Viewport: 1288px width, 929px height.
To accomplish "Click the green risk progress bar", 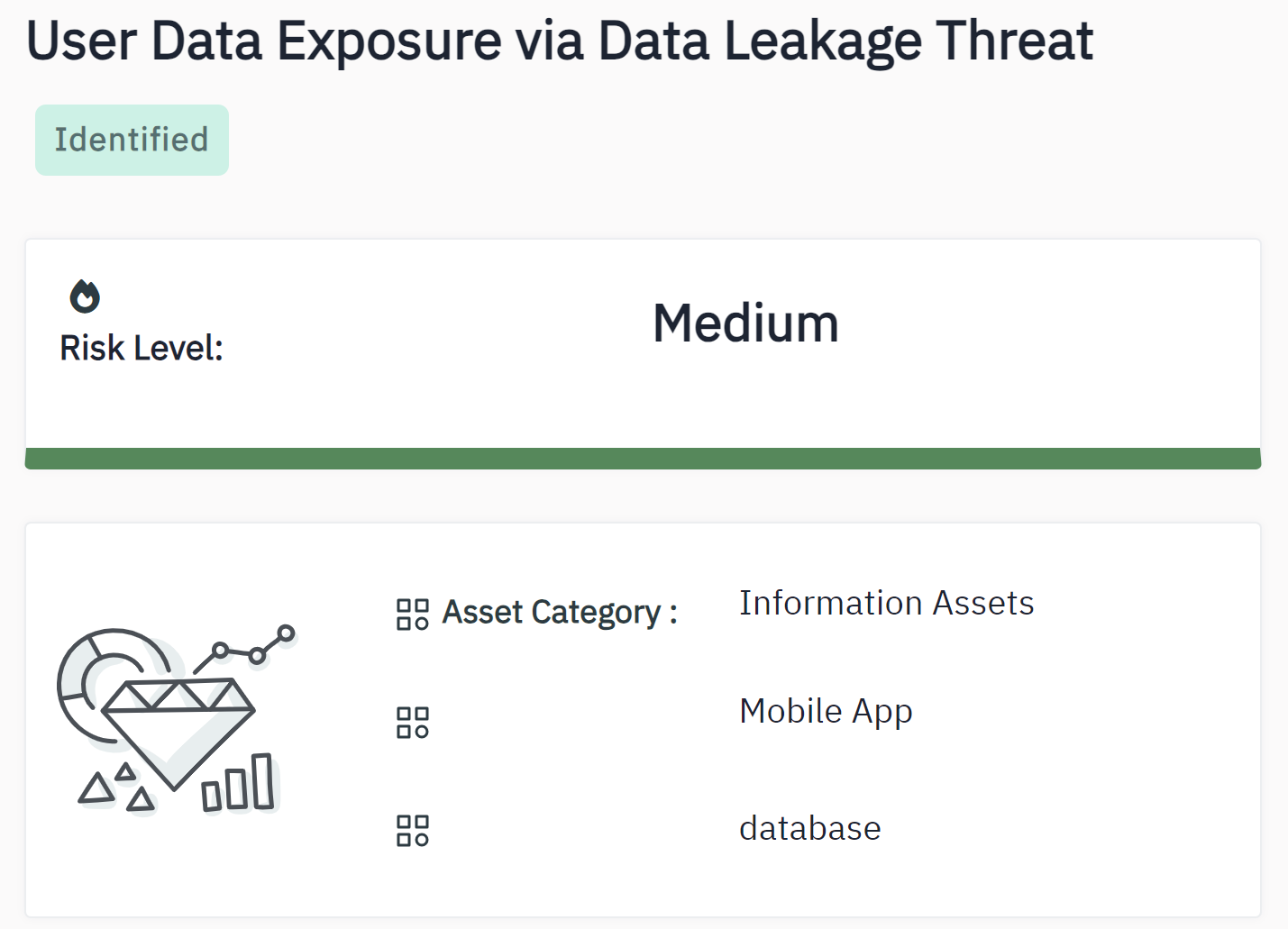I will (x=643, y=458).
